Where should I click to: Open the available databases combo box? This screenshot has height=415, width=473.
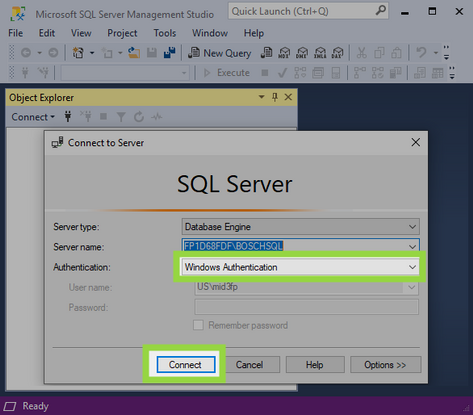(x=125, y=73)
